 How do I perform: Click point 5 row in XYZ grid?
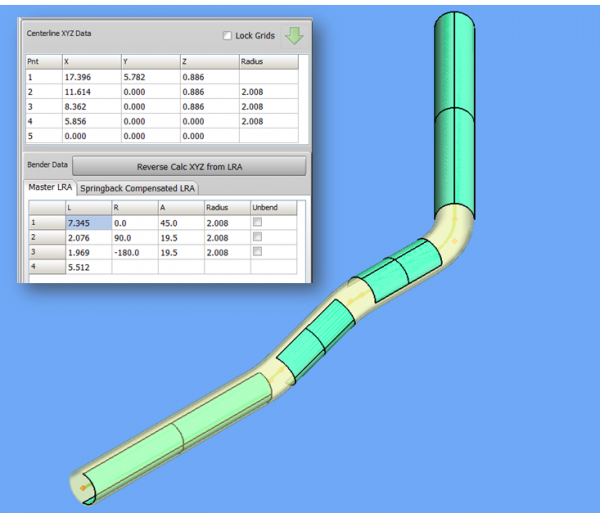(162, 136)
